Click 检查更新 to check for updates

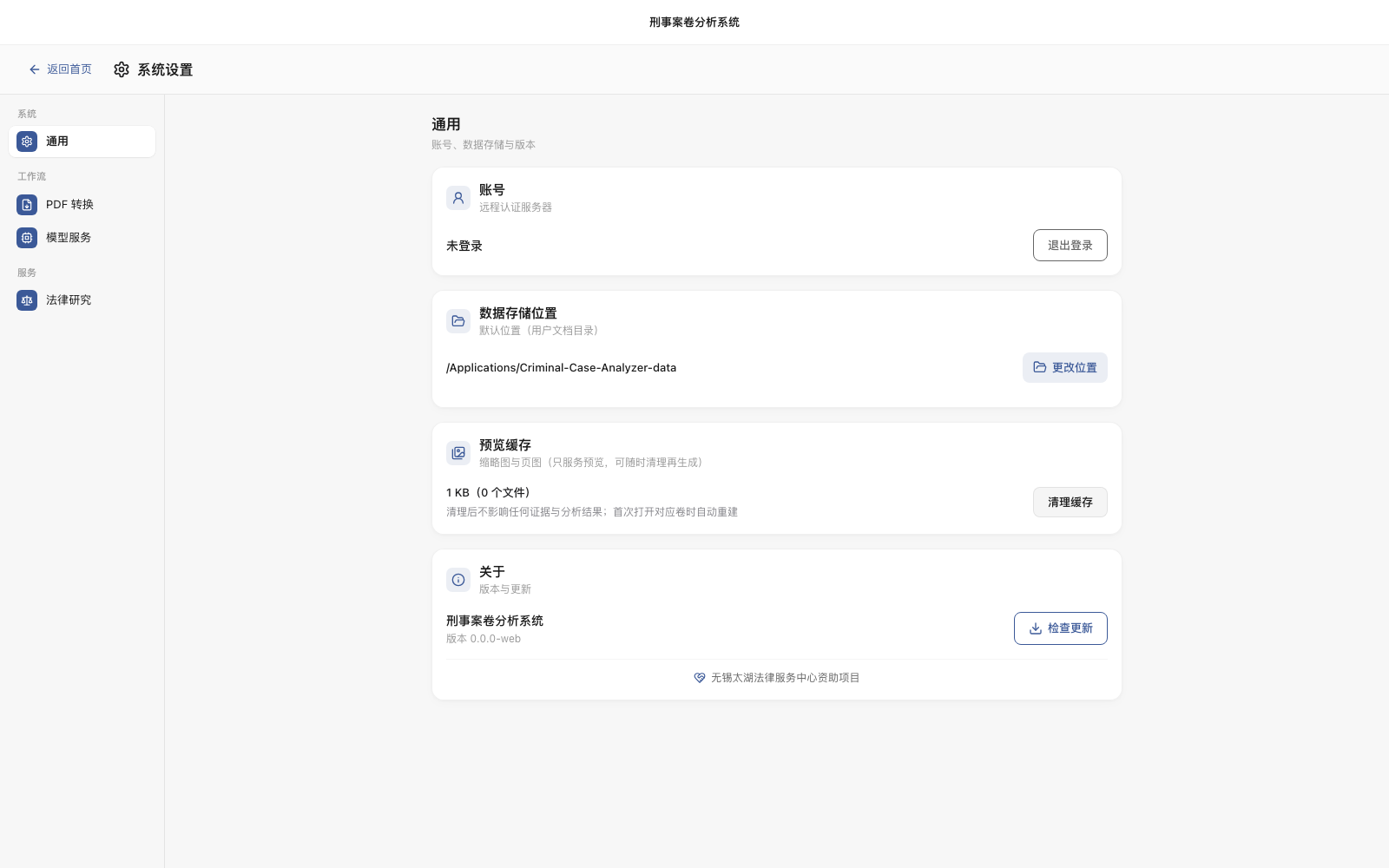(1060, 628)
